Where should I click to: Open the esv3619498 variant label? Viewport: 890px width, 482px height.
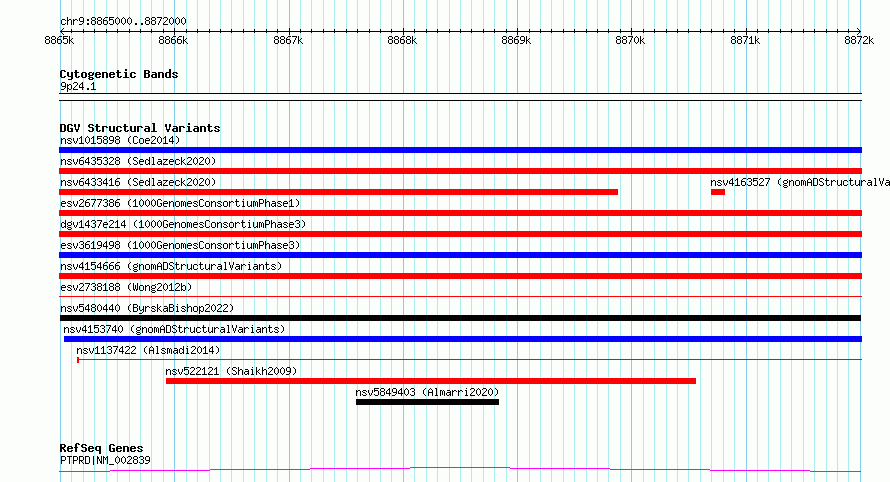180,245
